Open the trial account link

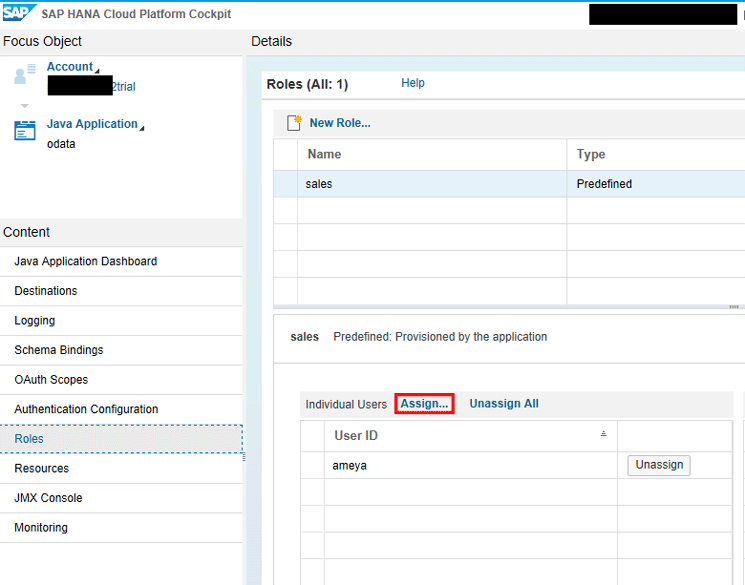click(x=124, y=86)
